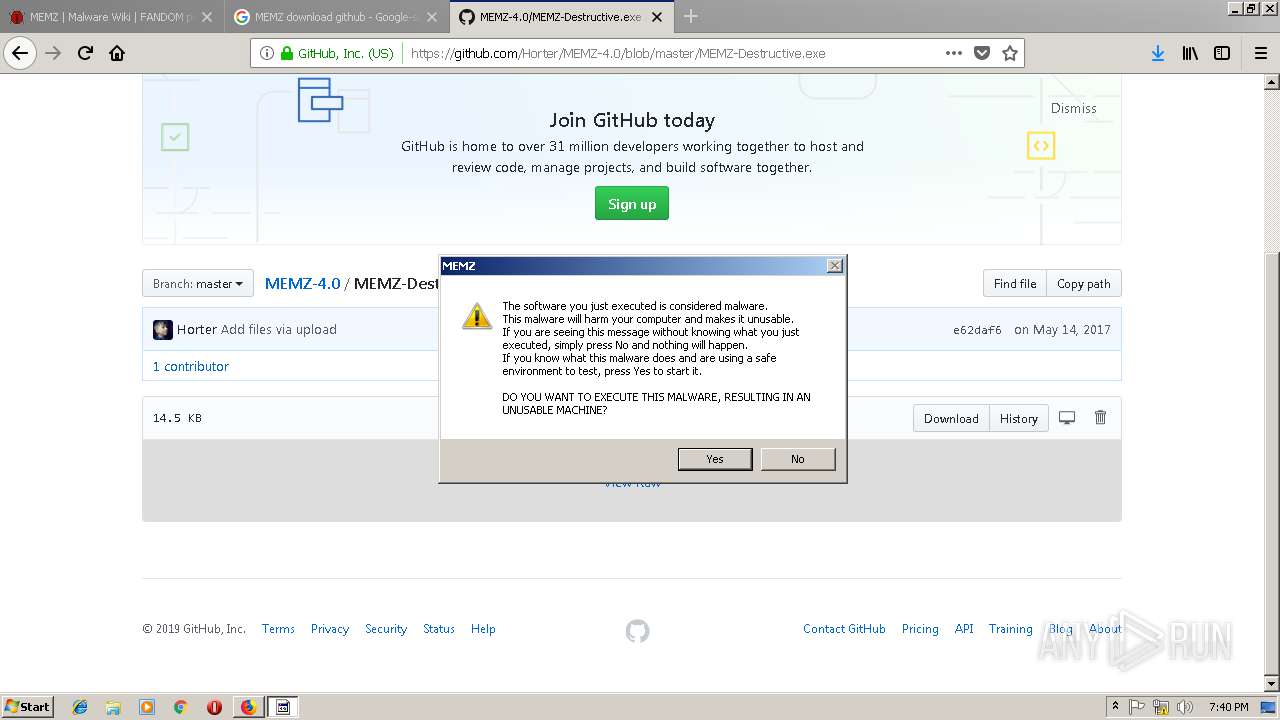Close the Malware Wiki tab
The height and width of the screenshot is (720, 1280).
[208, 17]
